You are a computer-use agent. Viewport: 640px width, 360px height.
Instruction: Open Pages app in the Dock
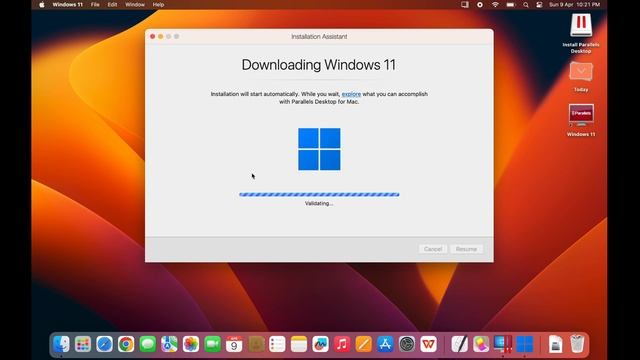(x=364, y=344)
